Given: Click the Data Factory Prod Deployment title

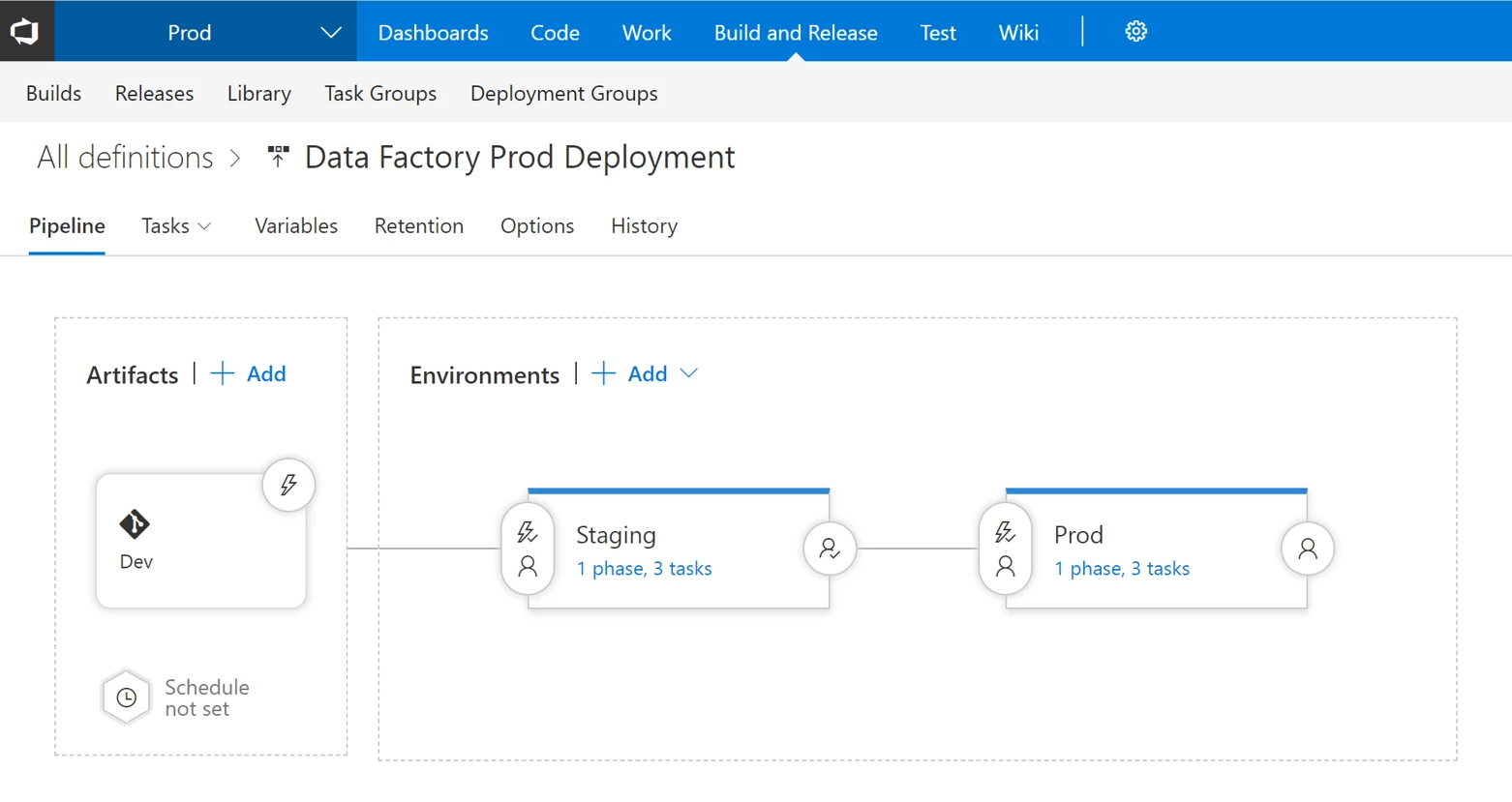Looking at the screenshot, I should click(520, 157).
